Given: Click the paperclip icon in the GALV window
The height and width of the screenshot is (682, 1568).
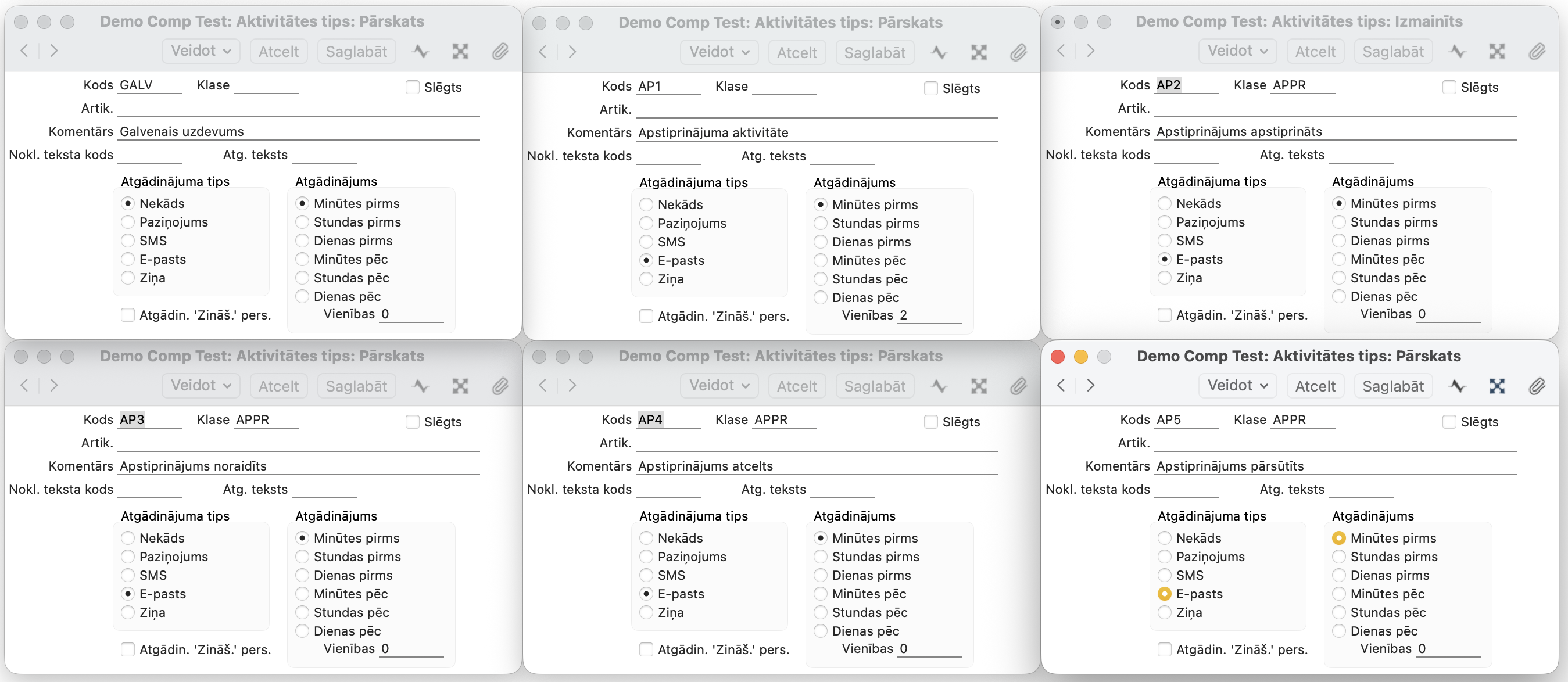Looking at the screenshot, I should pos(500,52).
